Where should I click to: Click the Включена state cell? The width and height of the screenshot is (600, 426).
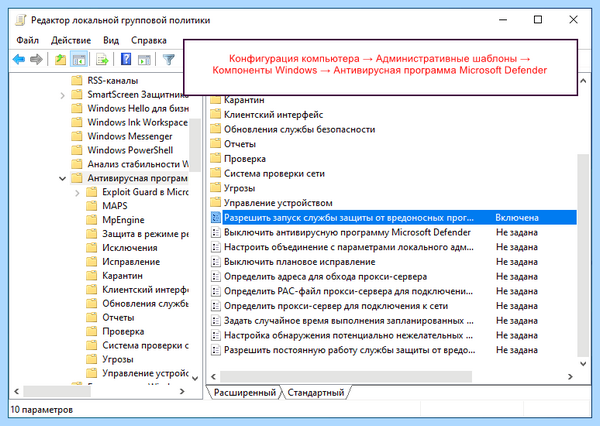[x=517, y=218]
